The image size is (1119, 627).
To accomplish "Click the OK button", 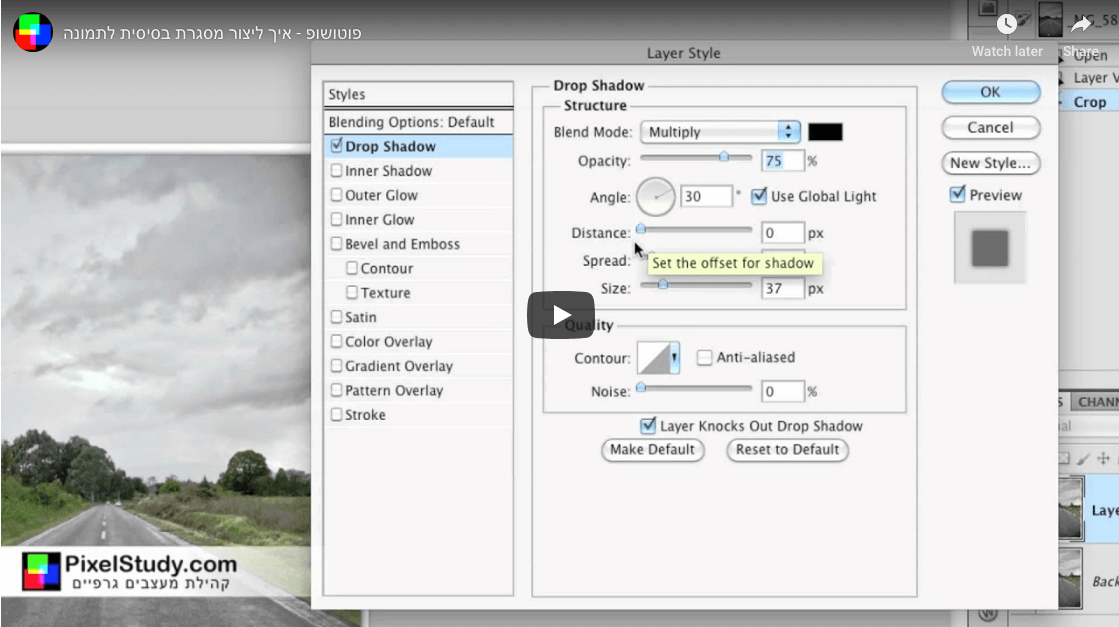I will click(990, 92).
